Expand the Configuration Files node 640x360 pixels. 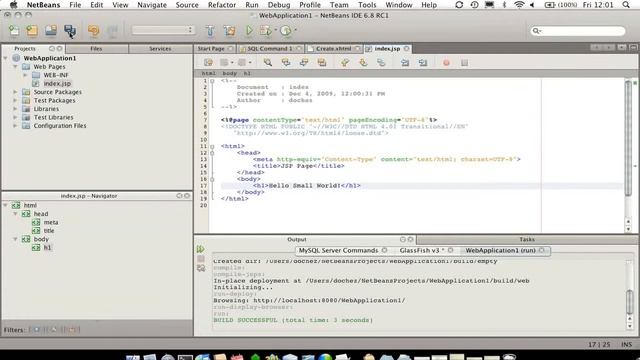(x=15, y=126)
